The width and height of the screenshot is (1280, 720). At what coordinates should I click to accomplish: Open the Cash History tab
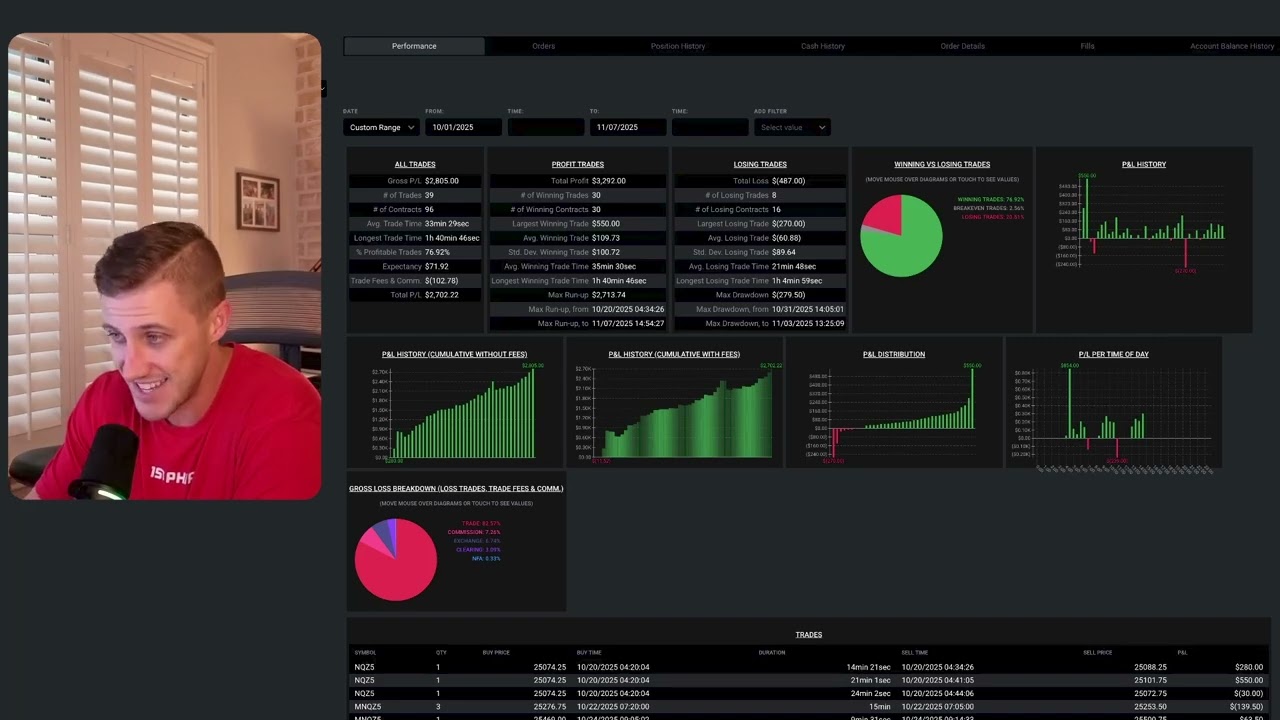[x=823, y=46]
